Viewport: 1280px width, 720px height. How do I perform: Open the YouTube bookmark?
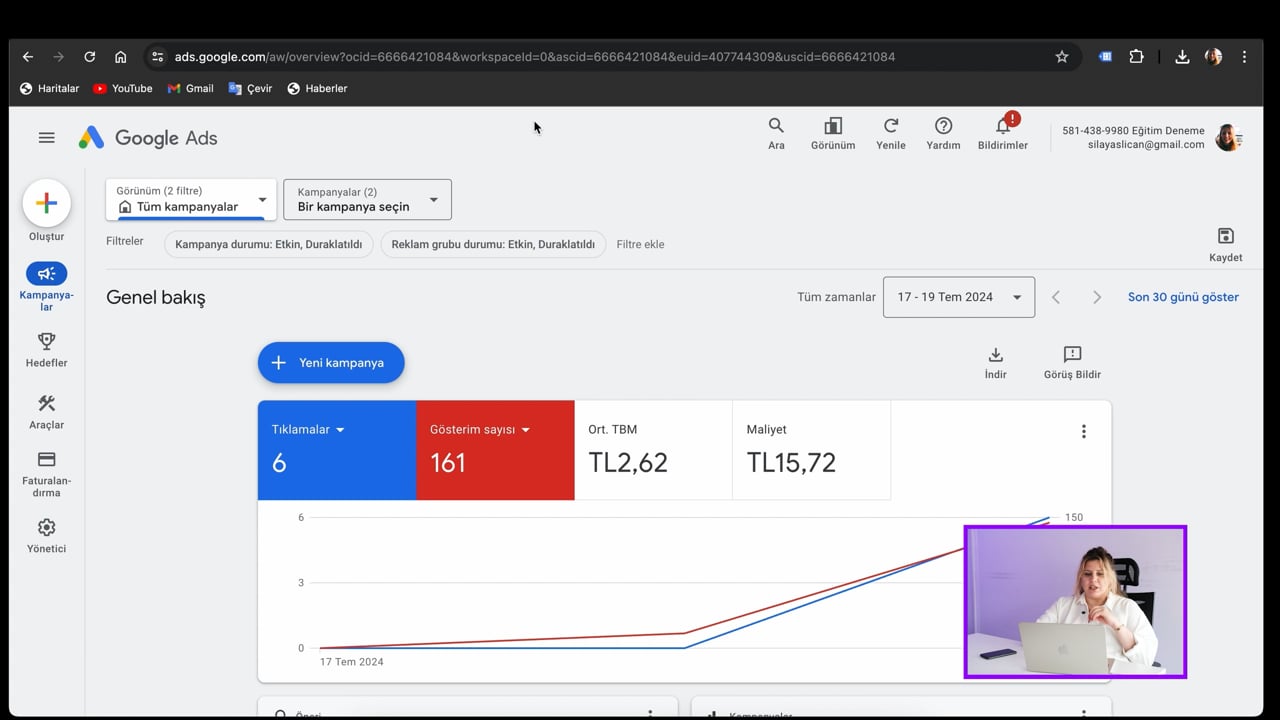123,88
